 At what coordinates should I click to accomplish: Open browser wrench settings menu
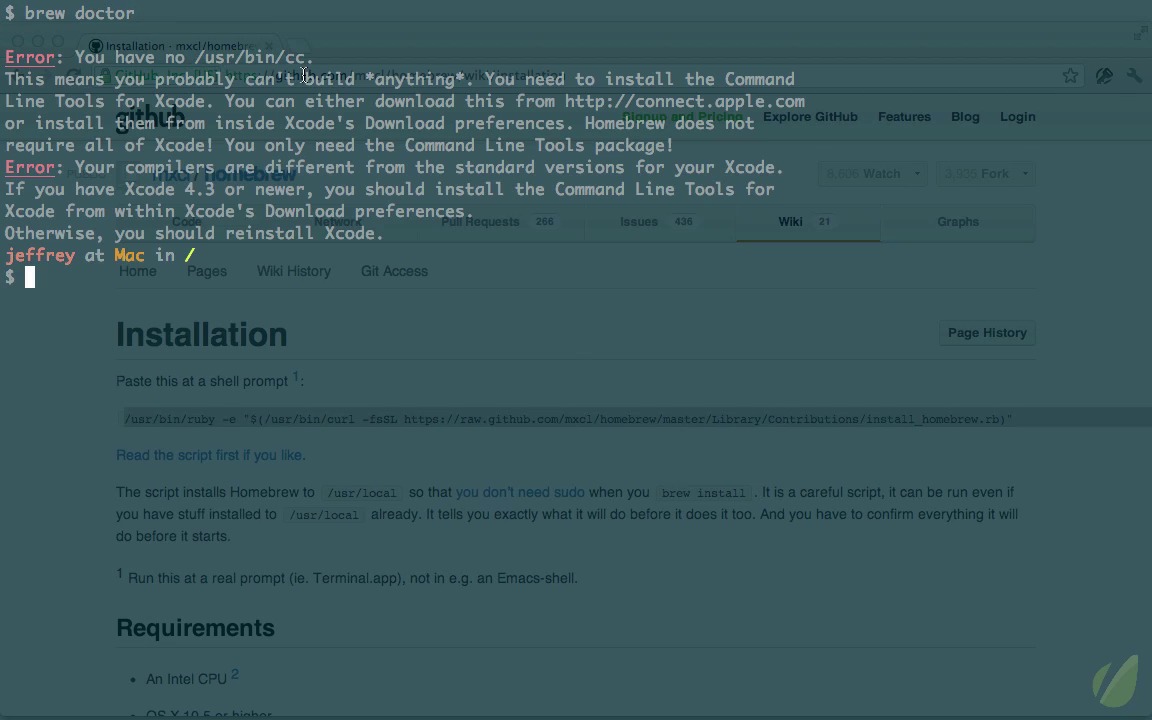tap(1134, 76)
